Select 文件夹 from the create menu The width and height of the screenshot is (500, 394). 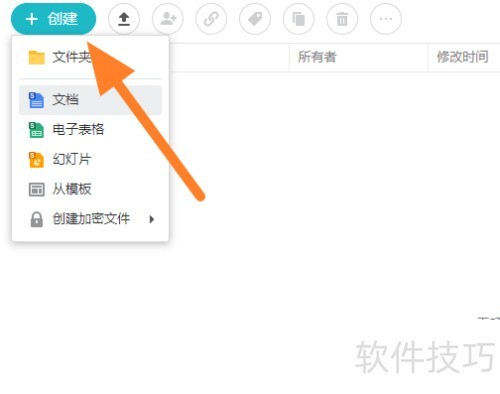pos(90,57)
